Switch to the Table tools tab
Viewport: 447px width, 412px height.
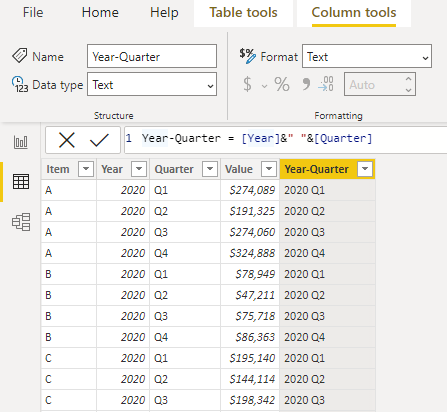243,13
